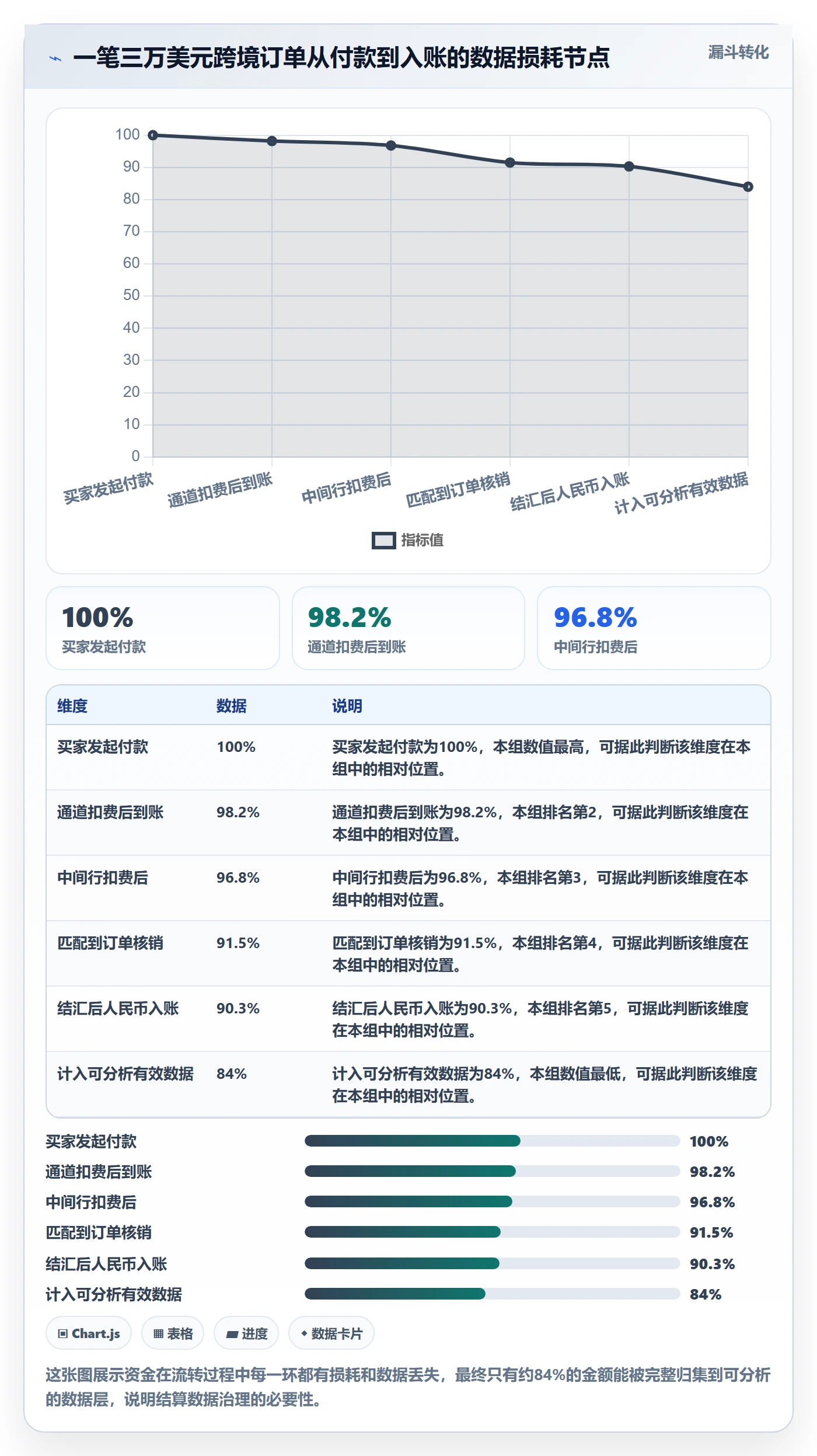Click the 数据 column header
This screenshot has width=817, height=1456.
[232, 706]
